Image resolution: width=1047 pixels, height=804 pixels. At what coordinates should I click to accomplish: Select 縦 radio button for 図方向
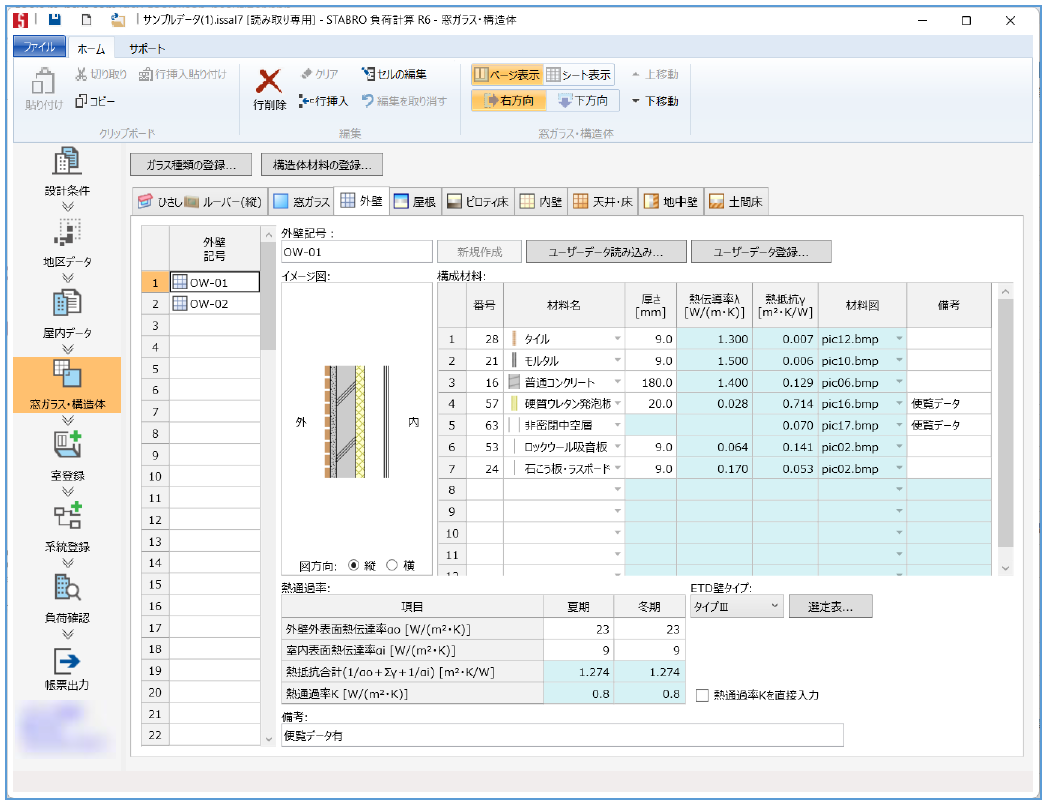(x=353, y=565)
